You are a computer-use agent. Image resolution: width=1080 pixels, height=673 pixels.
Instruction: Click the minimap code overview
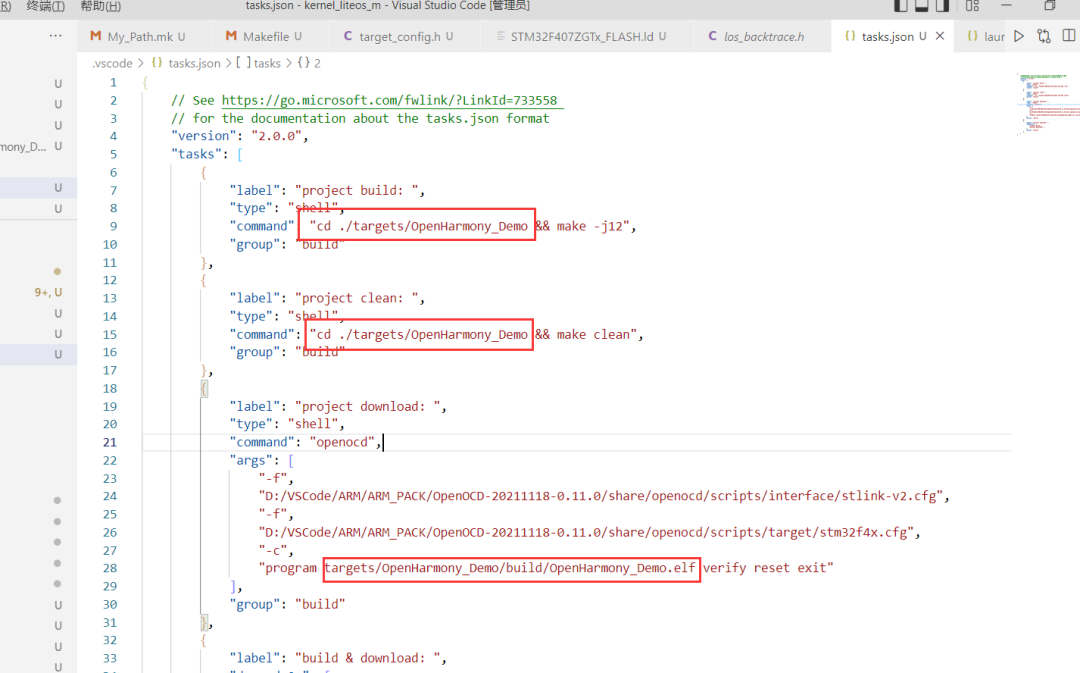[x=1047, y=103]
